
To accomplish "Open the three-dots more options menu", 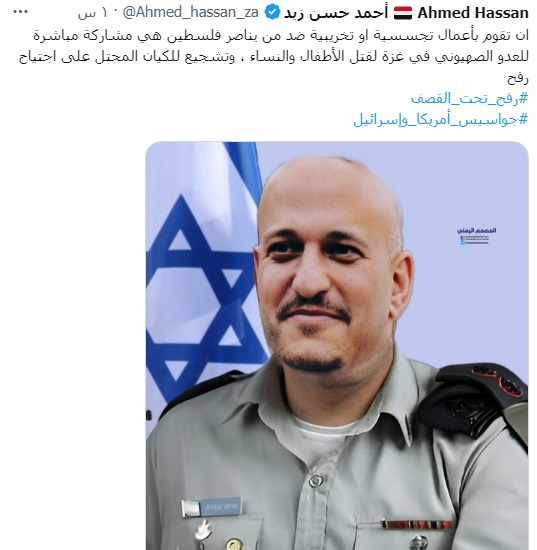I will pyautogui.click(x=20, y=12).
